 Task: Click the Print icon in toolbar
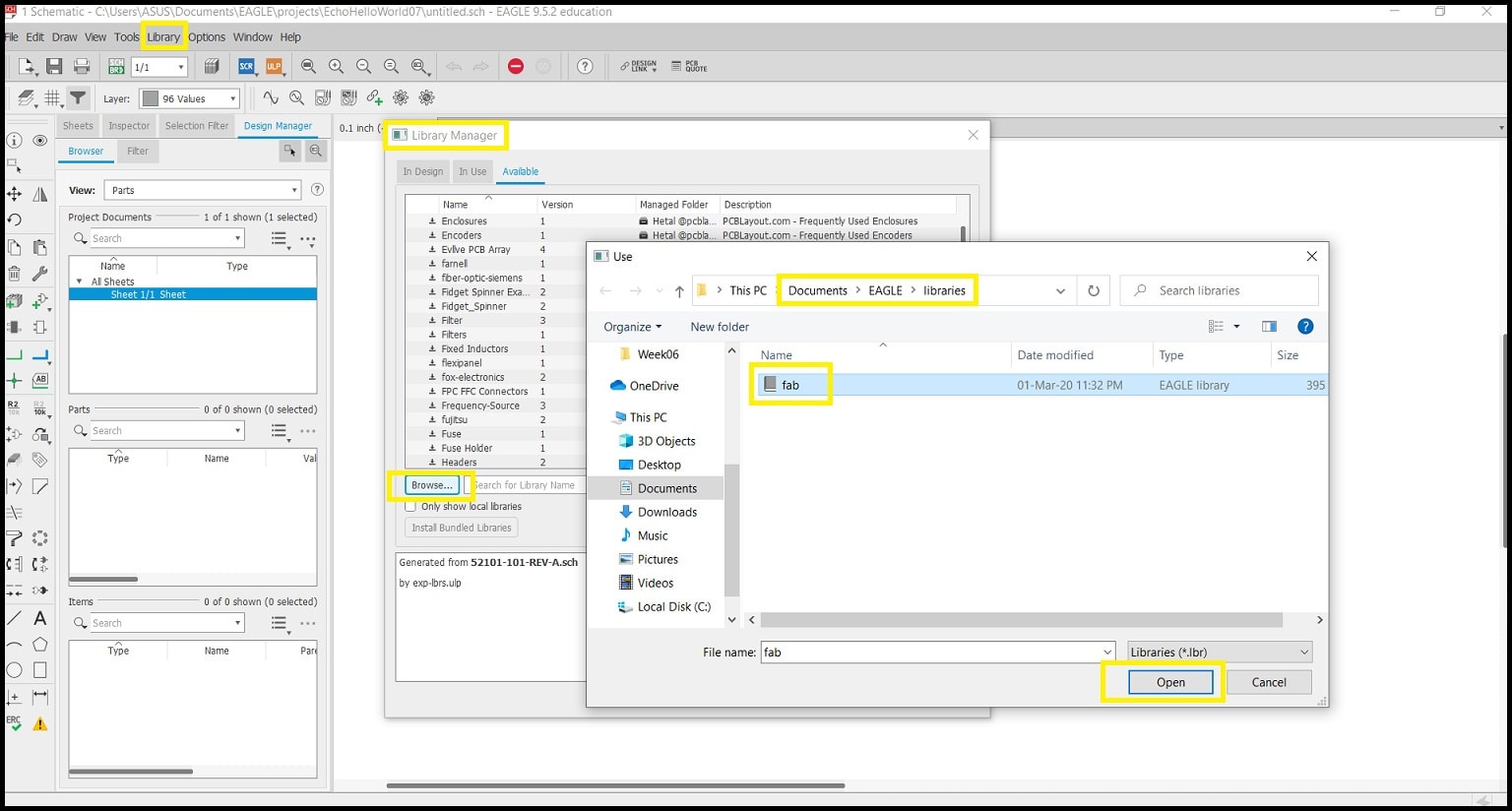tap(82, 67)
